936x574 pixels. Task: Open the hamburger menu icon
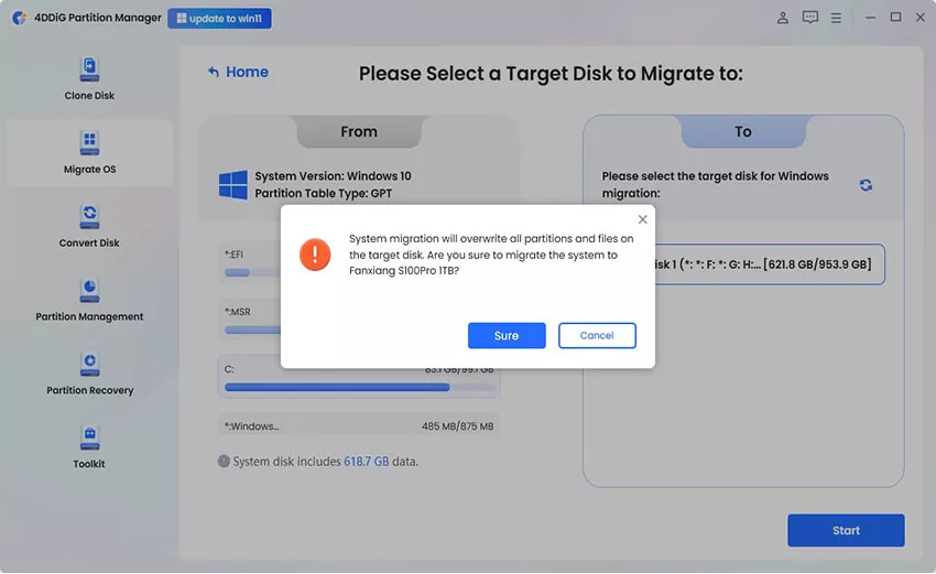(836, 18)
